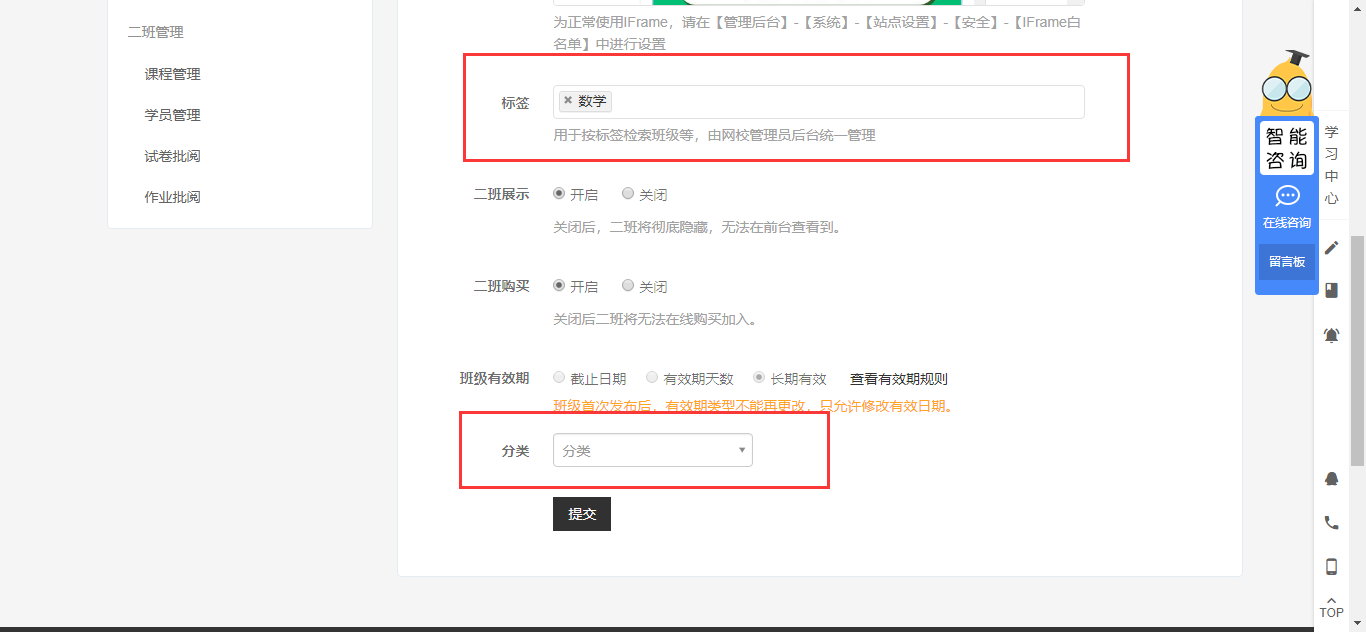Click the mobile device icon
Image resolution: width=1366 pixels, height=632 pixels.
(x=1331, y=567)
